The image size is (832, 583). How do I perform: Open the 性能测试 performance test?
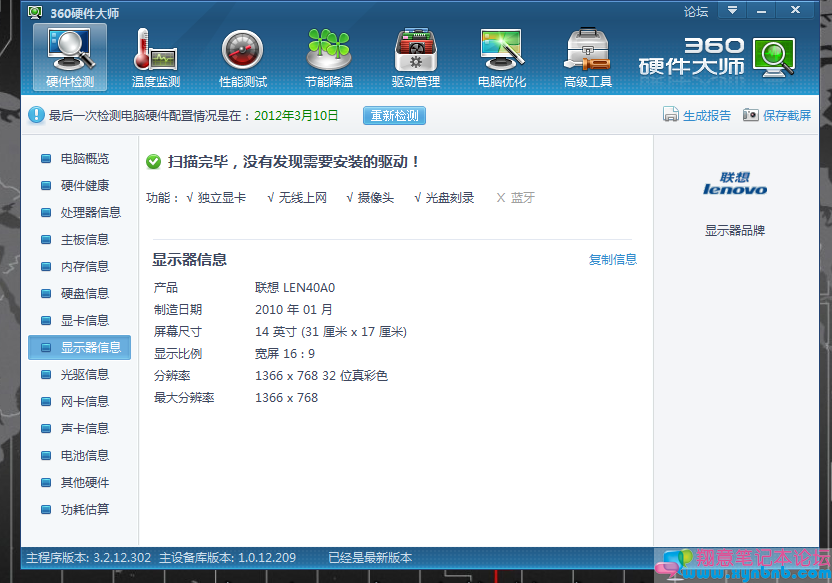point(242,57)
